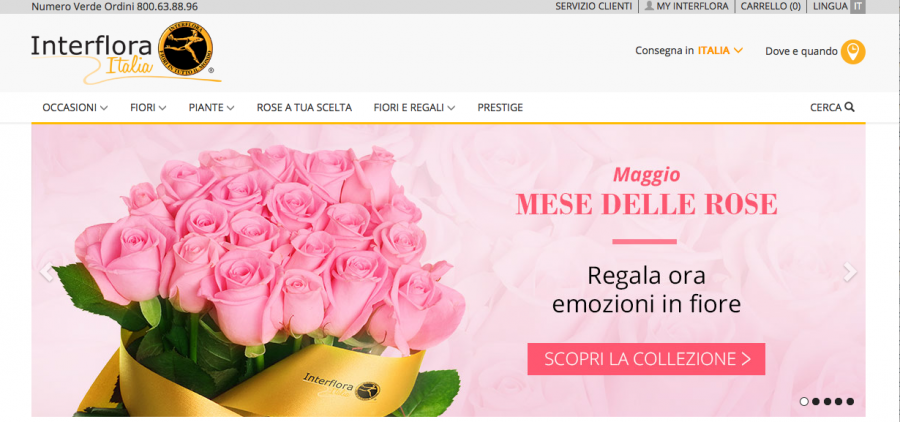Click the Scopri la collezione button
This screenshot has height=422, width=900.
pyautogui.click(x=646, y=359)
